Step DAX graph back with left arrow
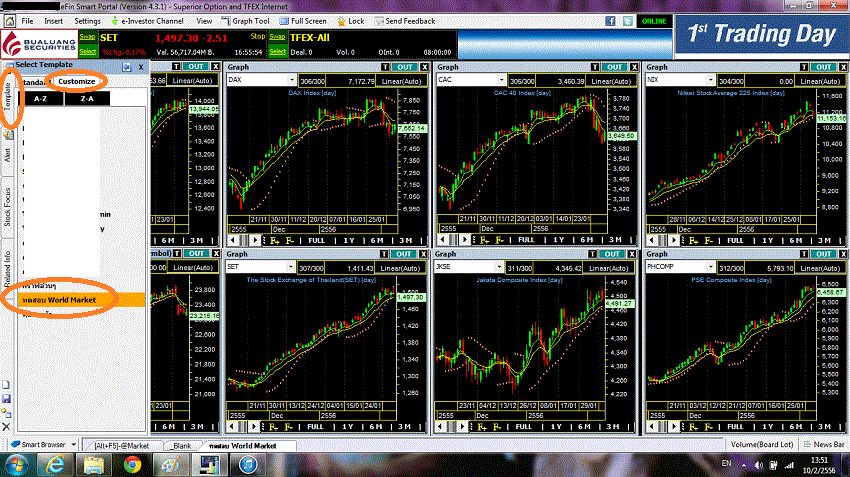The width and height of the screenshot is (850, 477). [233, 240]
